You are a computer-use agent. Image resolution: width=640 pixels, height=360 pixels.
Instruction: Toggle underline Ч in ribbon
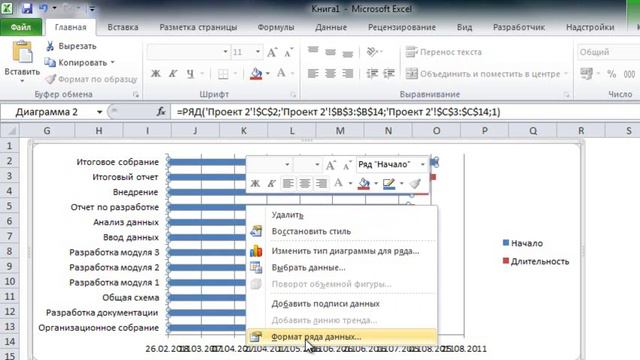pyautogui.click(x=190, y=74)
